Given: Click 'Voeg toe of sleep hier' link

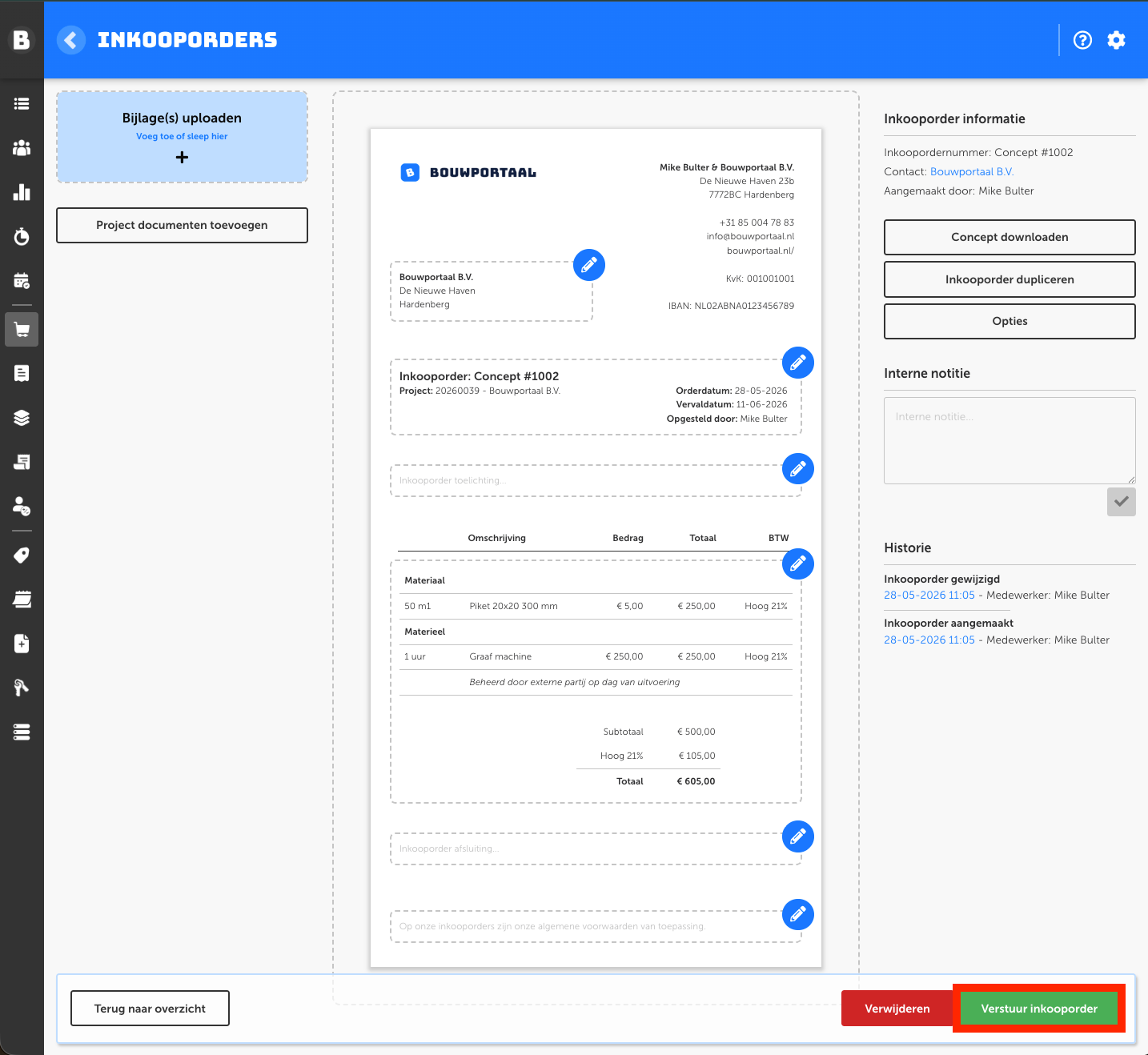Looking at the screenshot, I should click(182, 137).
